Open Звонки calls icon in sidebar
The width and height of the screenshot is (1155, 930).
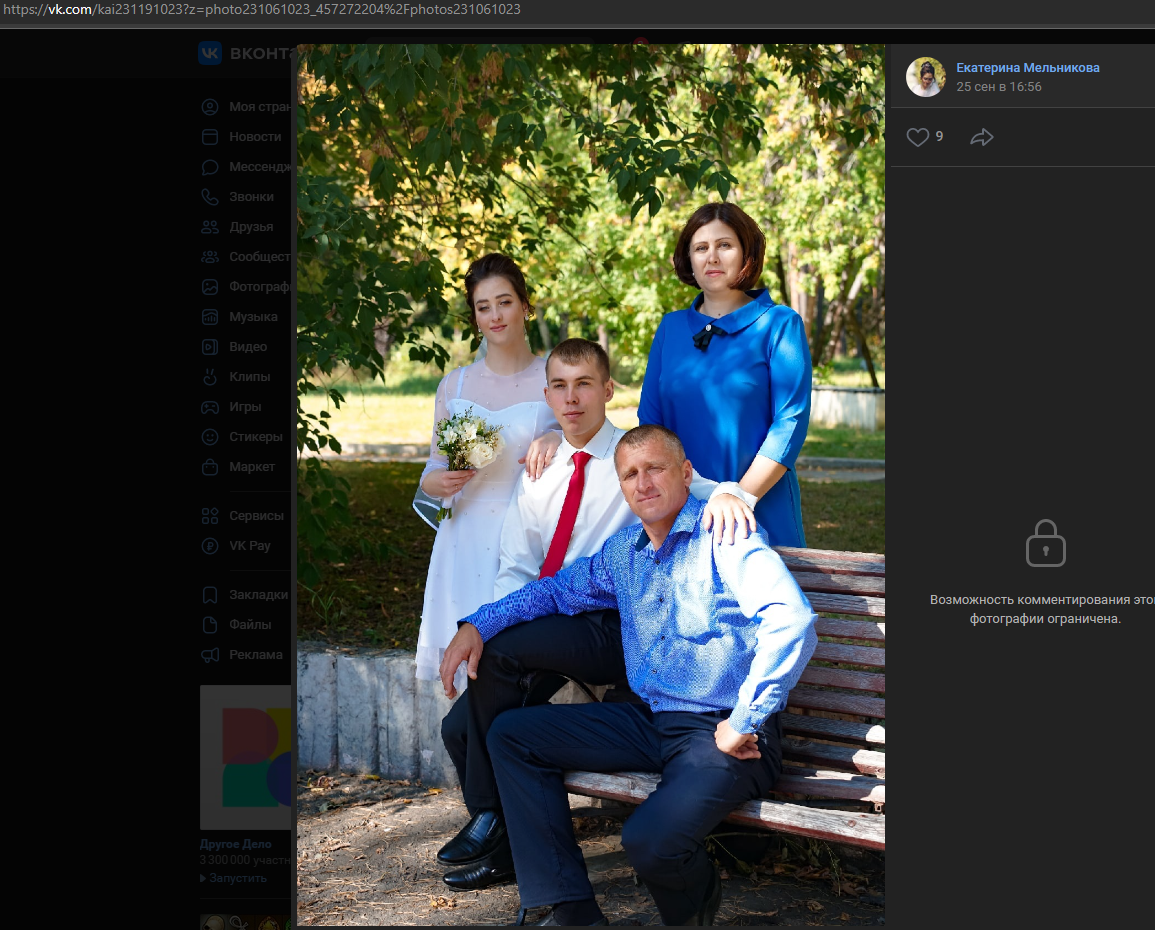(x=210, y=197)
